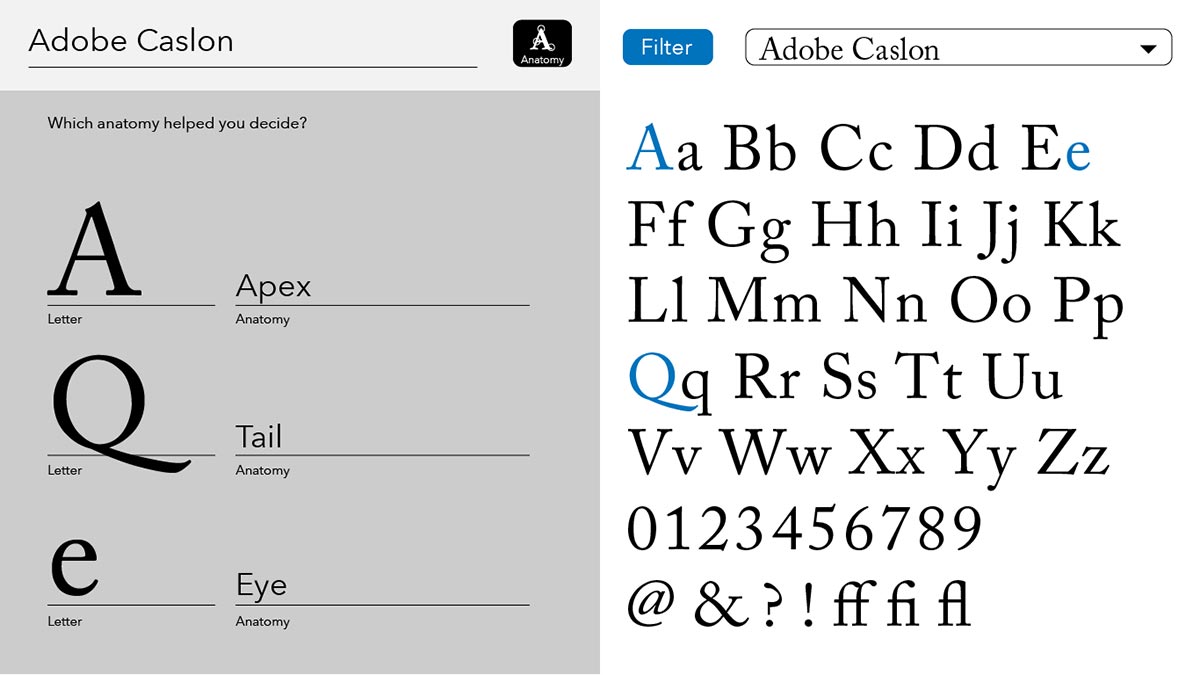Select the Pp glyph pair

[1092, 306]
